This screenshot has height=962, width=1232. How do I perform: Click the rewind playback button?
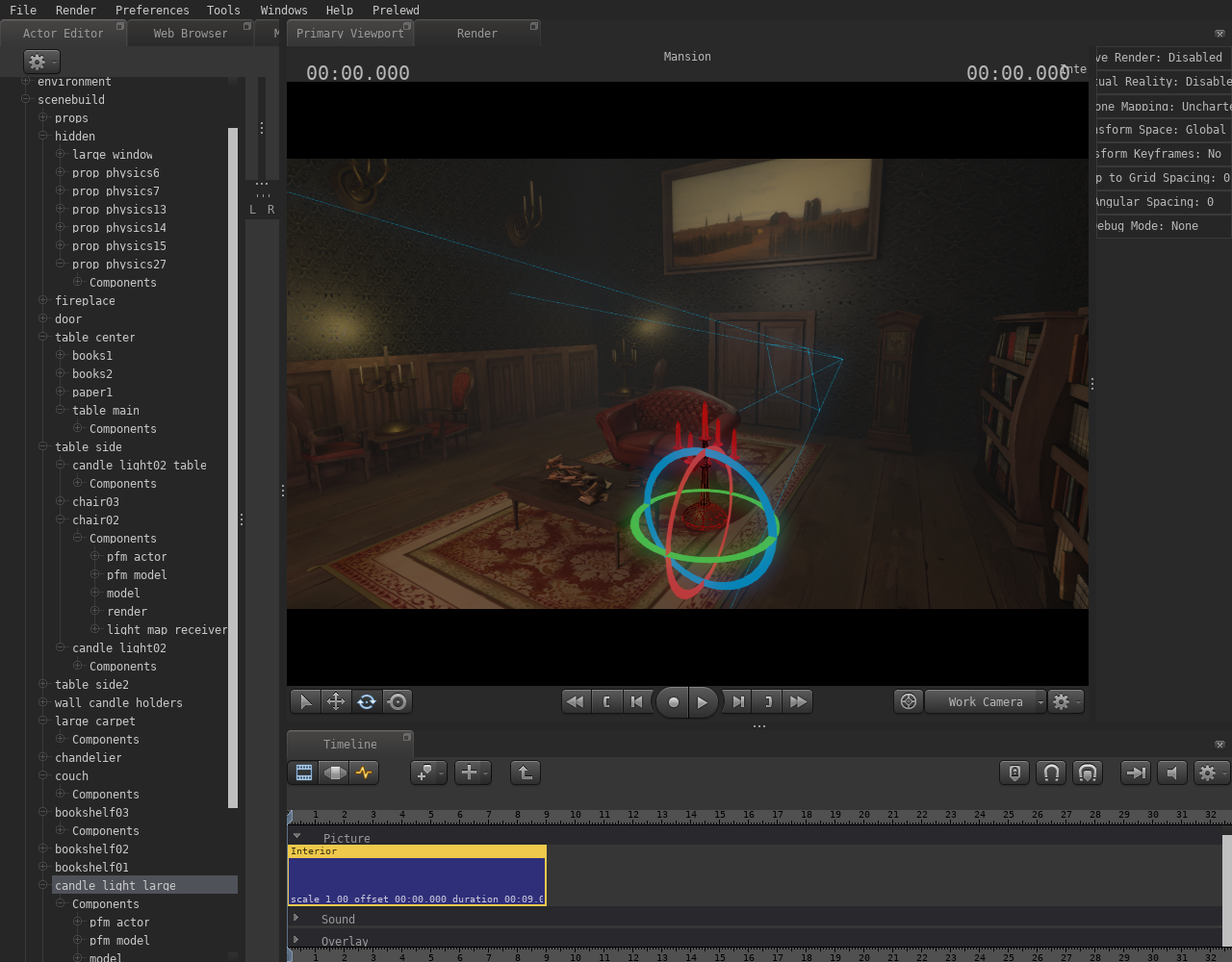click(x=576, y=701)
